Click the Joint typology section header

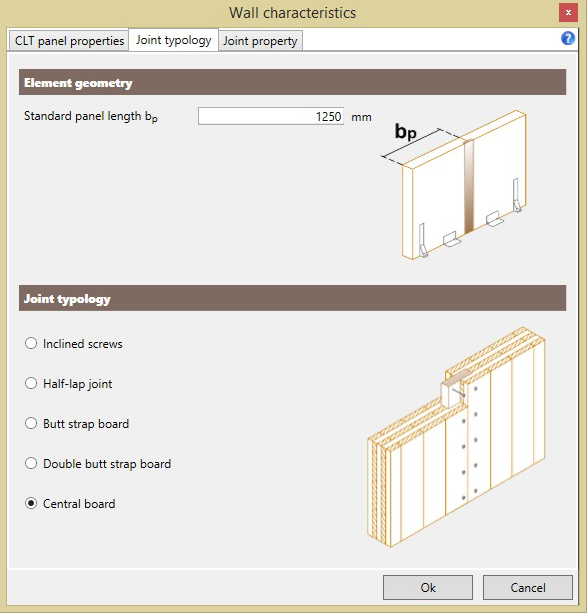tap(293, 298)
